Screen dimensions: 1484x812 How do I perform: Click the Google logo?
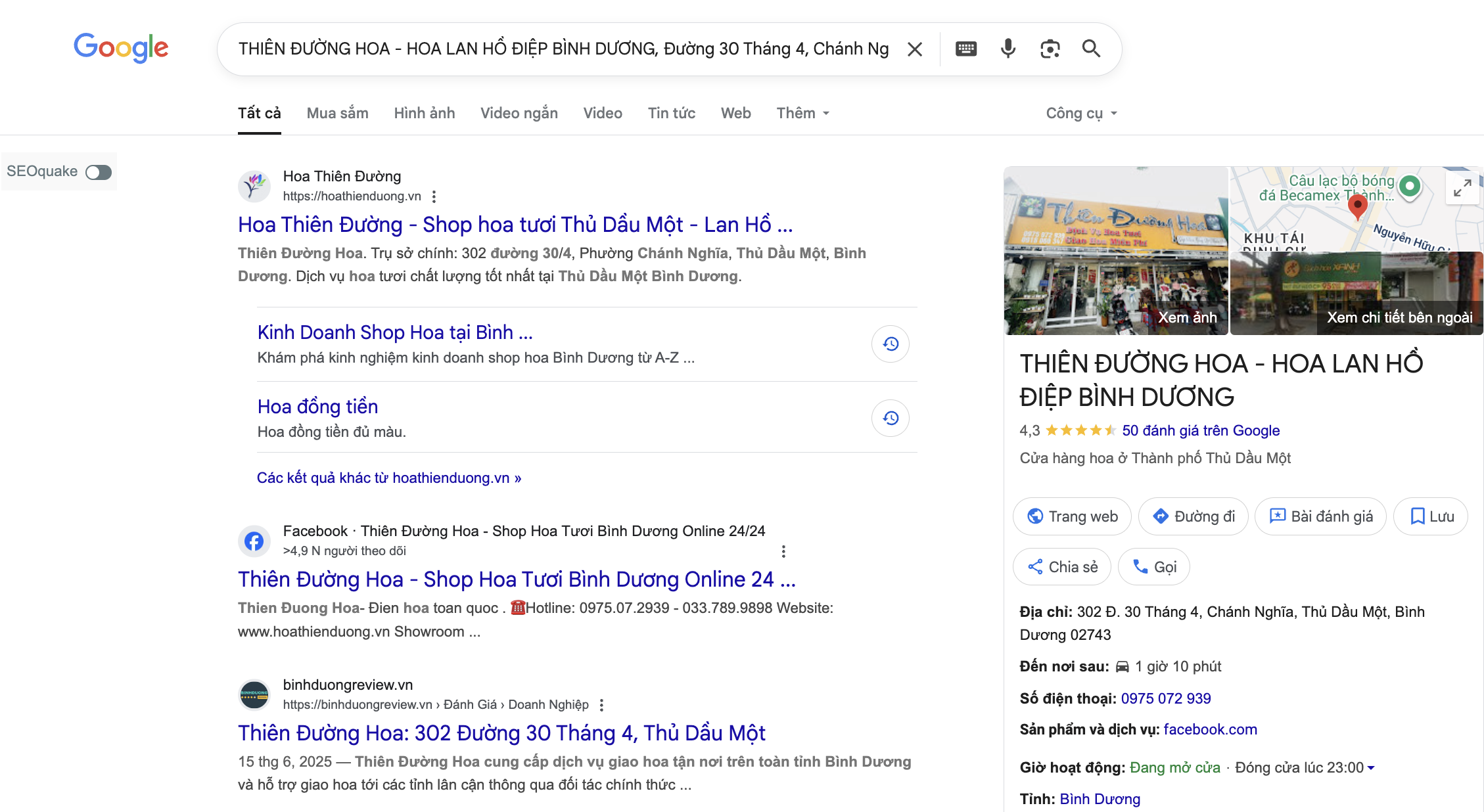pyautogui.click(x=121, y=48)
